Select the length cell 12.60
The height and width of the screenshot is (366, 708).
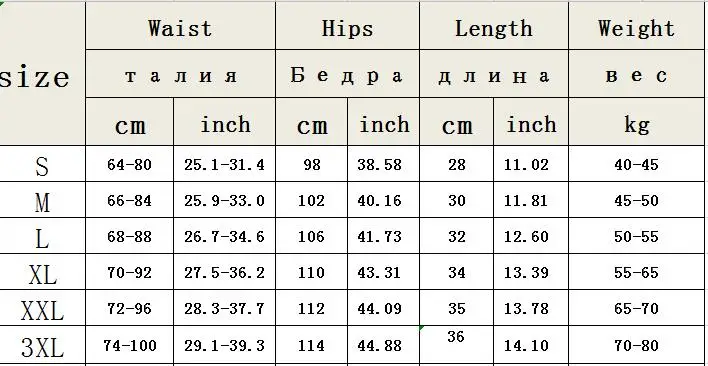coord(531,236)
